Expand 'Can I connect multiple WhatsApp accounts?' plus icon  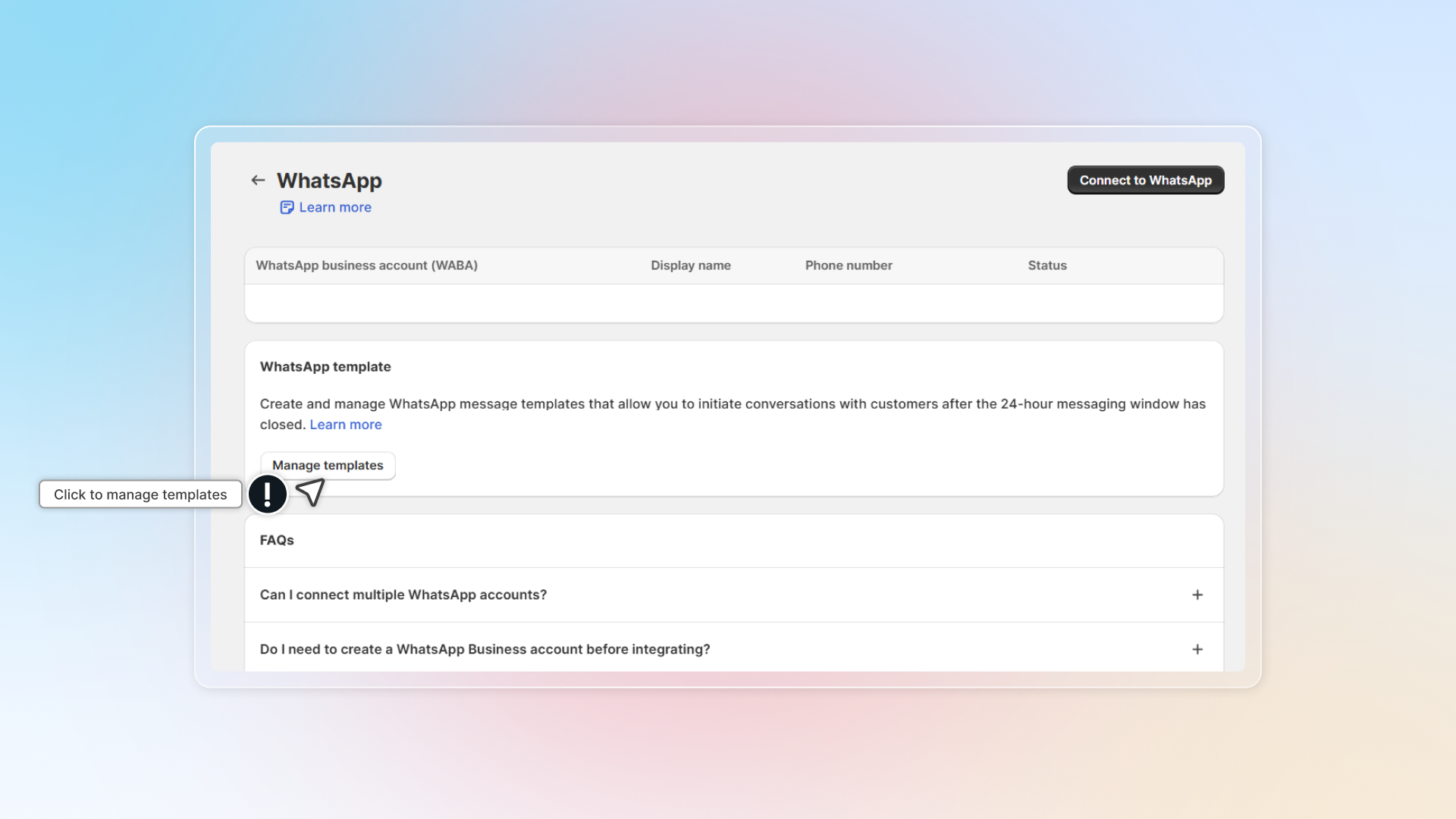[x=1197, y=595]
